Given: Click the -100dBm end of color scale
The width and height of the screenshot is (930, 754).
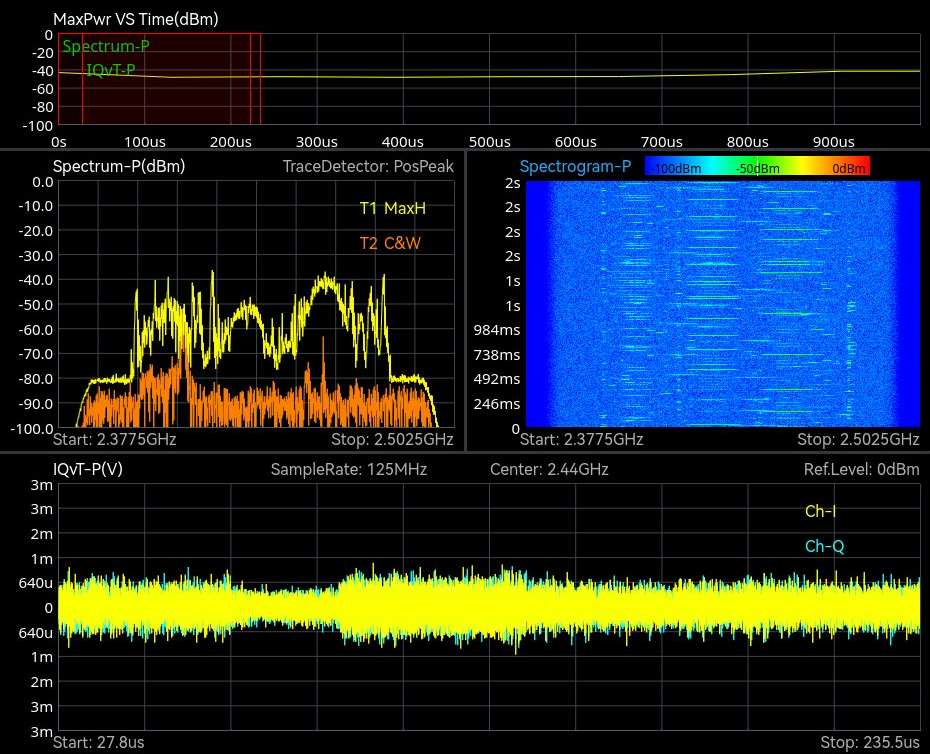Looking at the screenshot, I should (676, 168).
